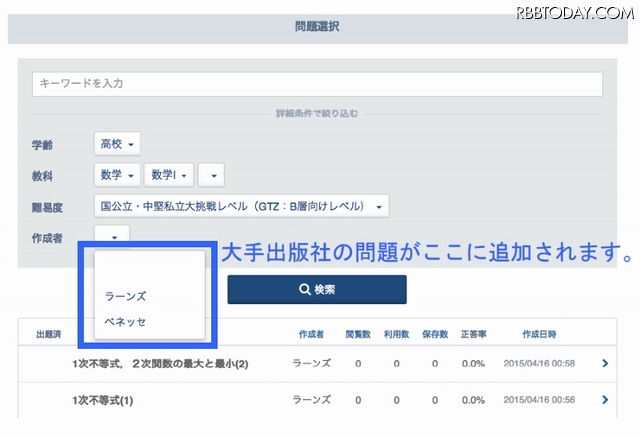Click the 利用数 column header
The height and width of the screenshot is (437, 640).
click(396, 335)
